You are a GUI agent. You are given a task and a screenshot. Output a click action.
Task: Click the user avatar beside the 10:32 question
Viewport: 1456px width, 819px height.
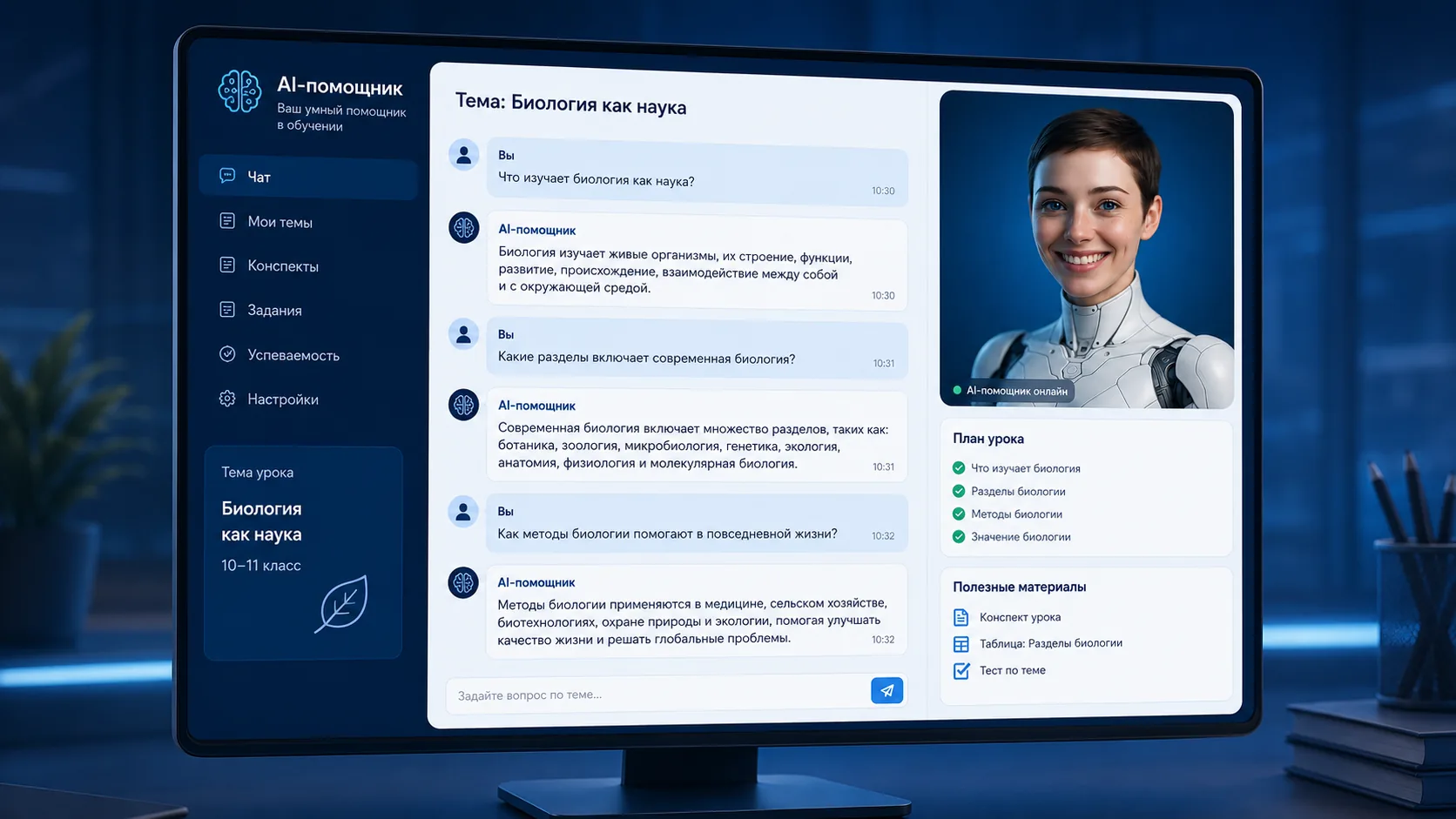(463, 512)
